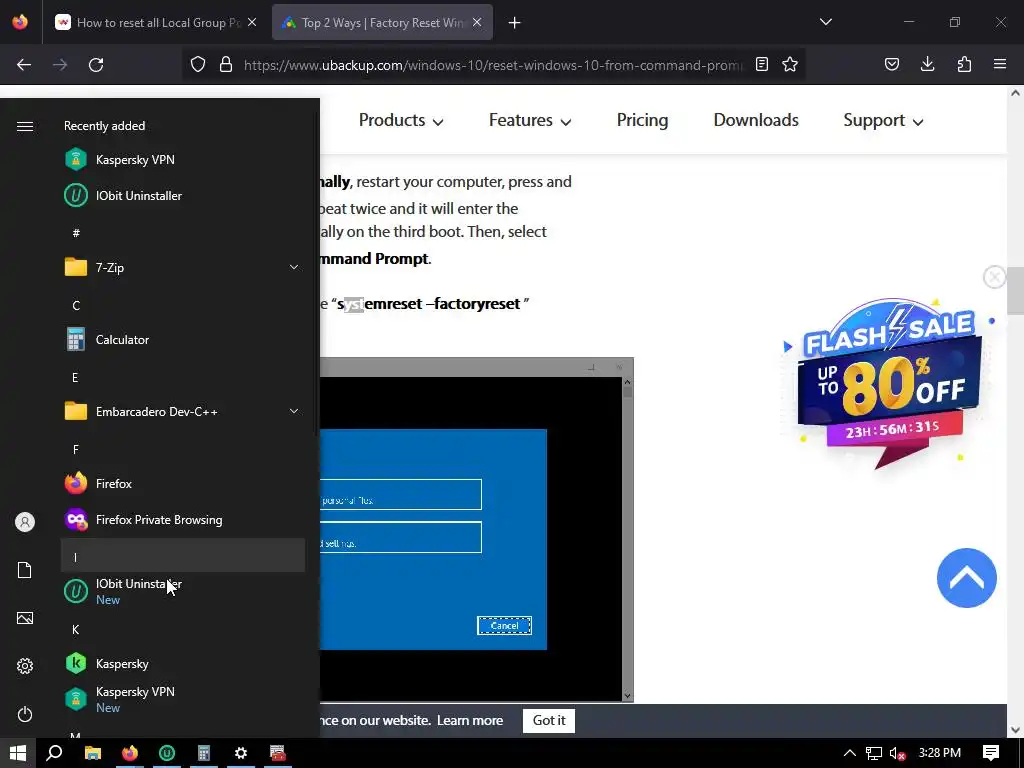Toggle reader view icon in address bar
The image size is (1024, 768).
[761, 65]
